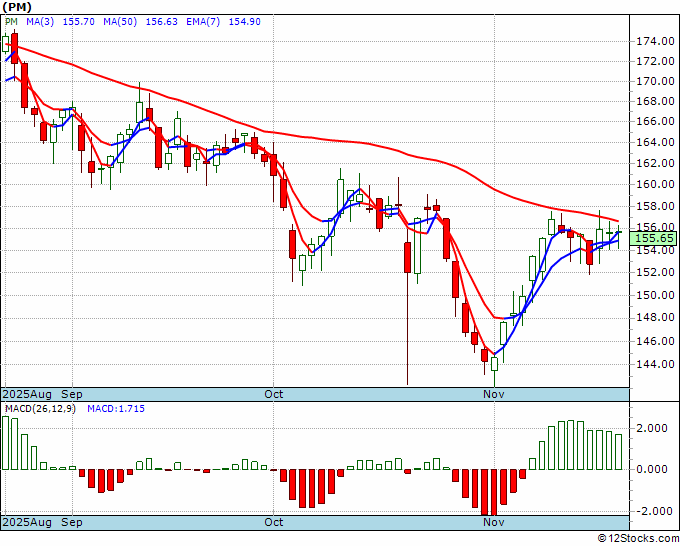This screenshot has height=546, width=680.
Task: Click the 2025Aug label on MACD axis
Action: [x=27, y=522]
